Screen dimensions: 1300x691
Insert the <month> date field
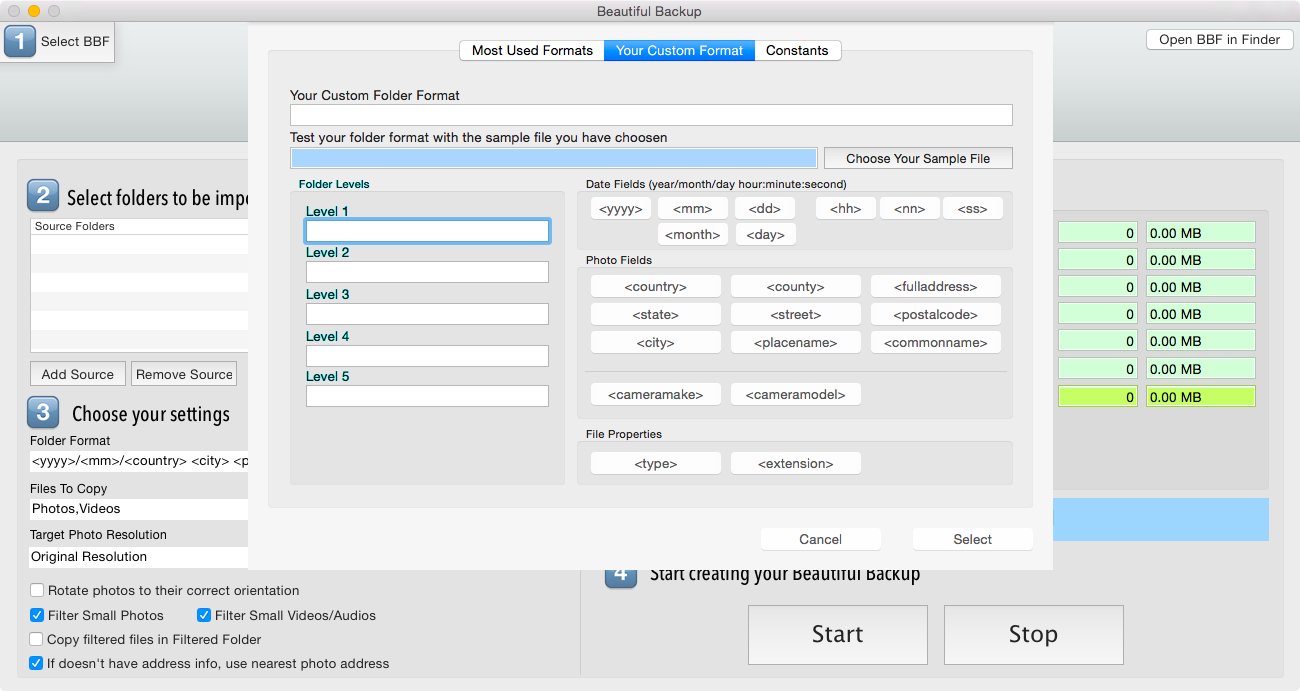coord(693,234)
